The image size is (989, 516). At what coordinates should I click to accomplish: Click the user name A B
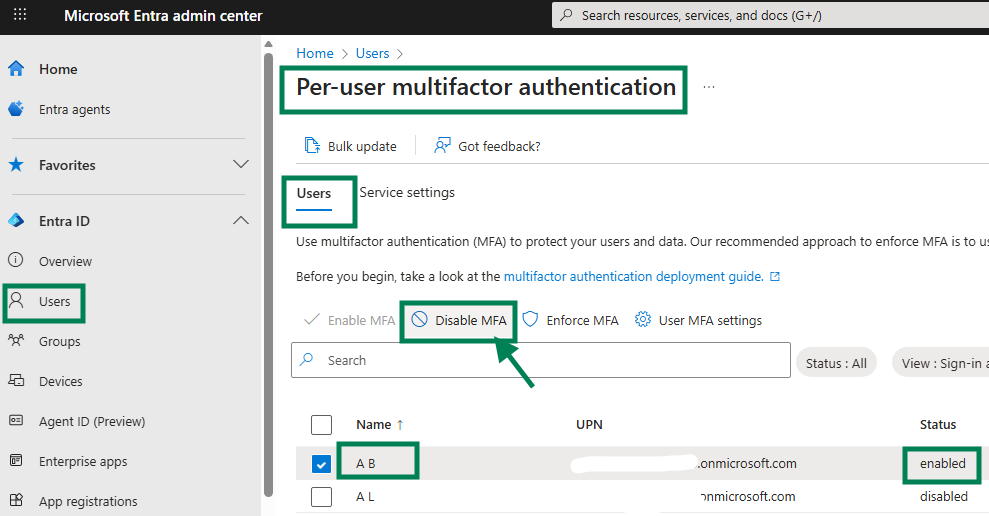[x=365, y=464]
